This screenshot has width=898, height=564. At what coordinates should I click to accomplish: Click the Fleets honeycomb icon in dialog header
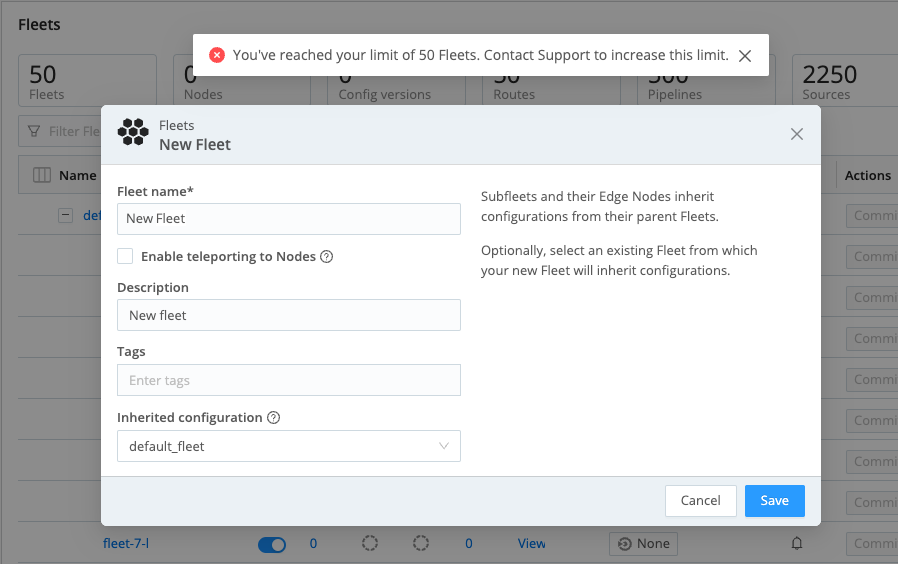[133, 134]
